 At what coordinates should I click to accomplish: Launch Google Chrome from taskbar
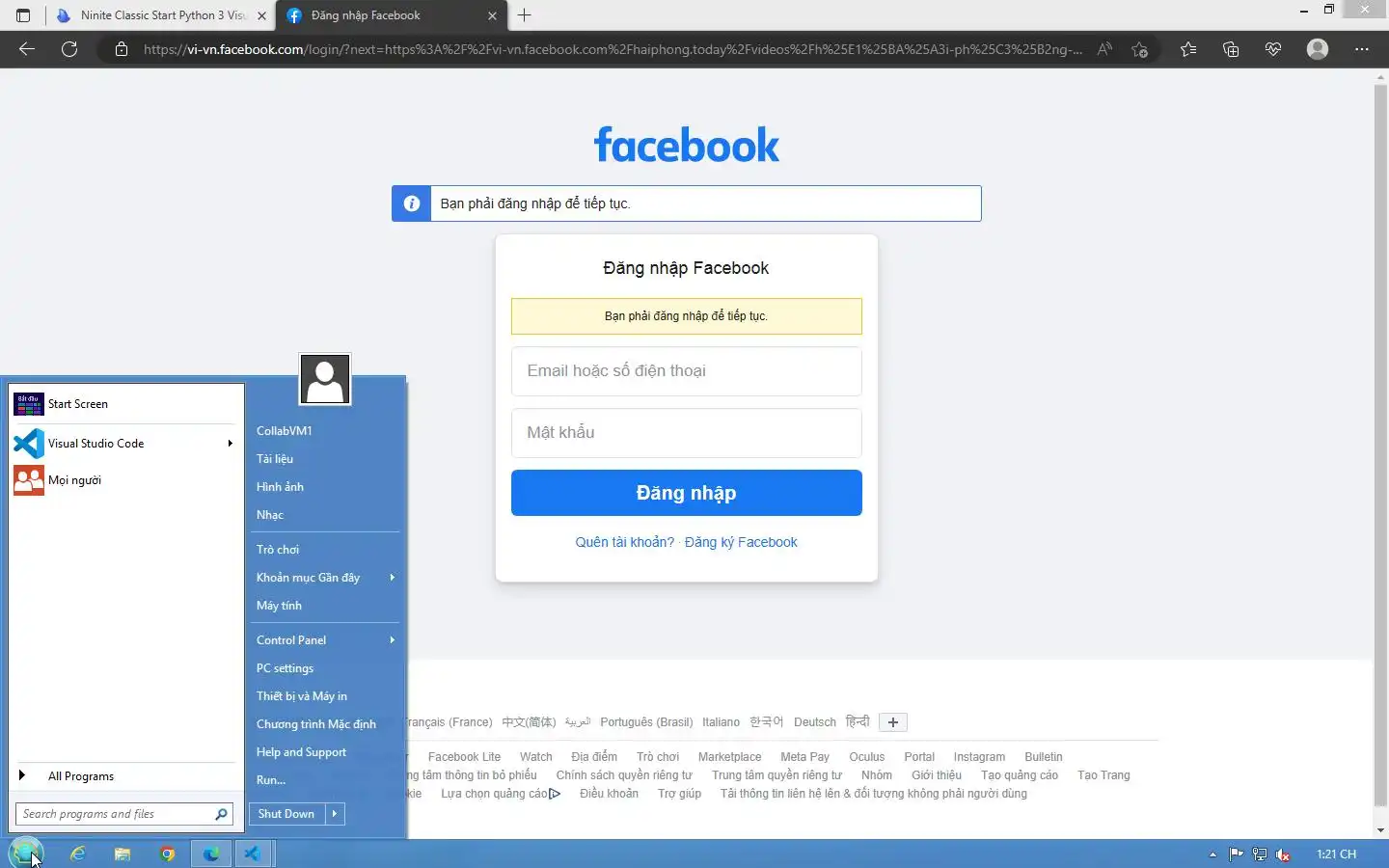coord(167,854)
